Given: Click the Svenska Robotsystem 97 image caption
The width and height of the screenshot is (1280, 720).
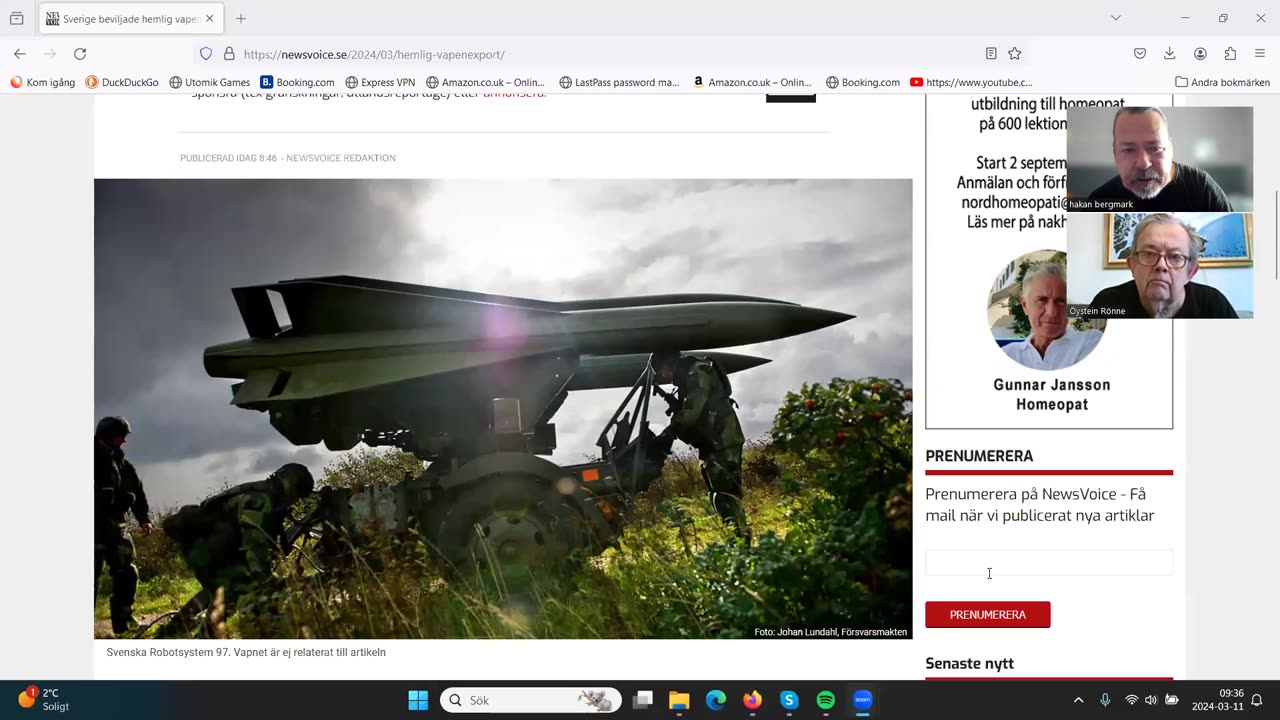Looking at the screenshot, I should point(246,652).
